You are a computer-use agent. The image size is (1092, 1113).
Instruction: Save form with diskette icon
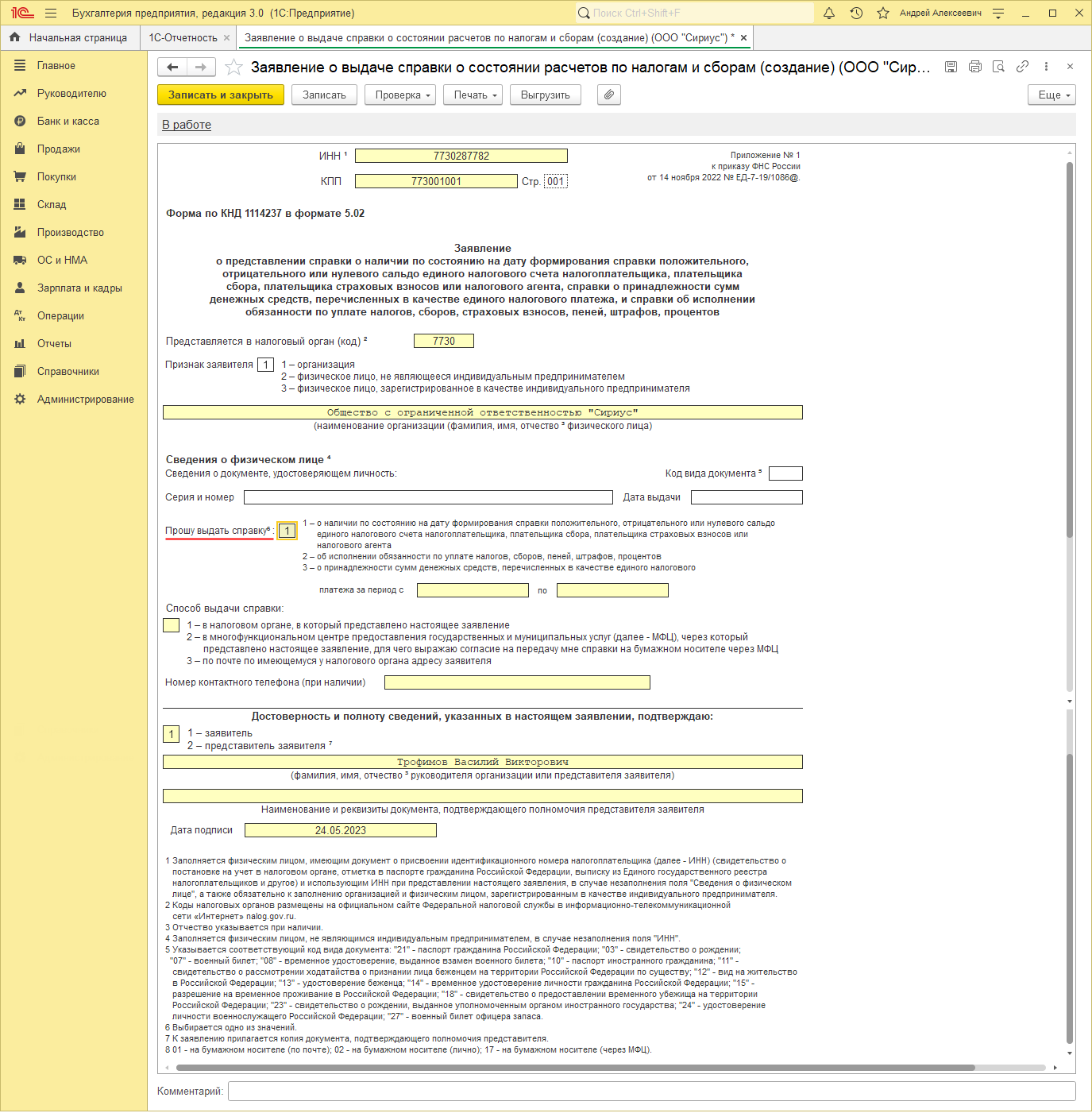click(951, 67)
